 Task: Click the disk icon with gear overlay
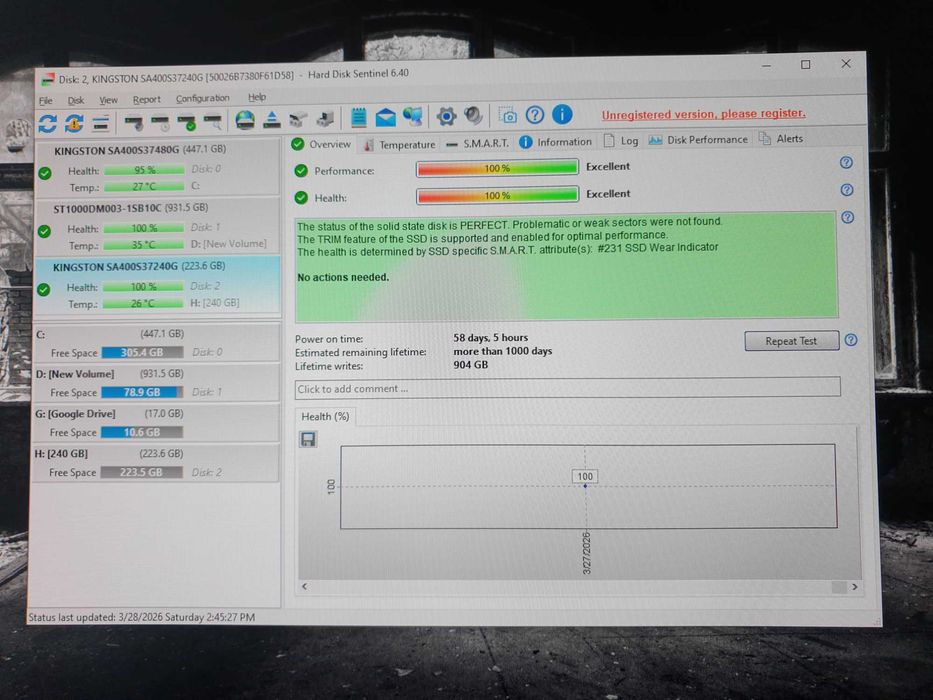coord(134,123)
